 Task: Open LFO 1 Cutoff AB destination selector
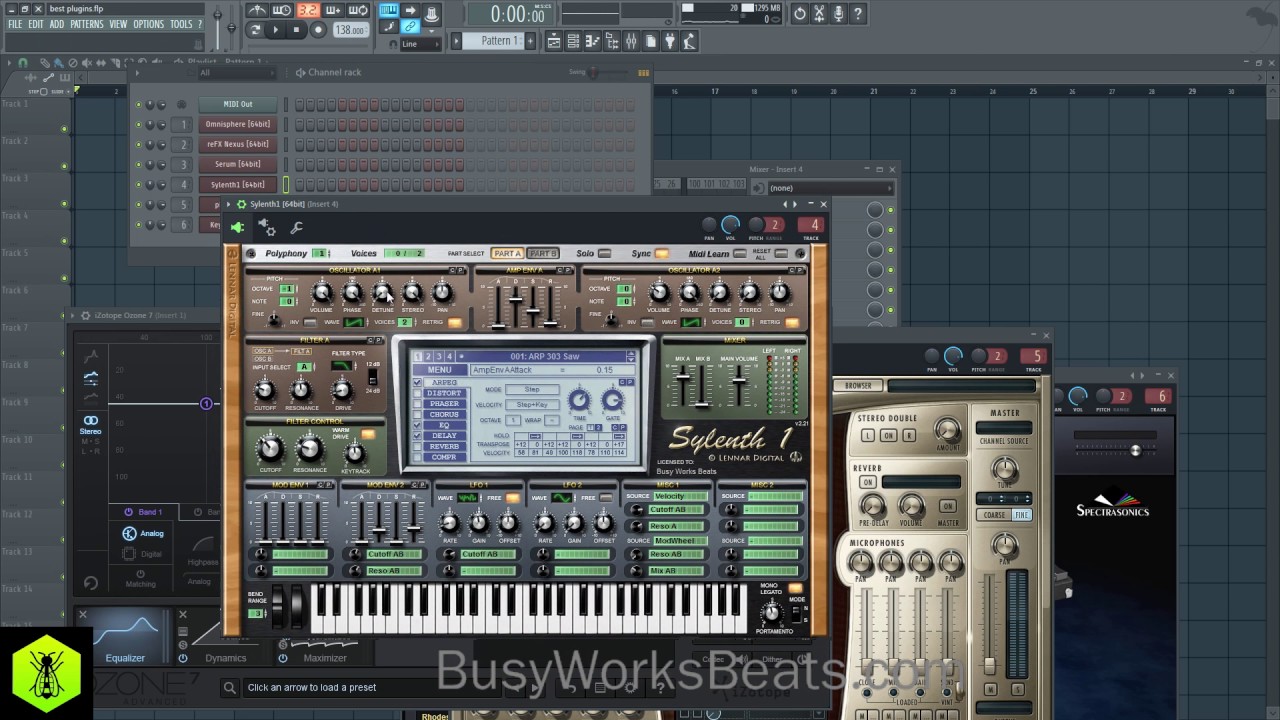[x=487, y=554]
